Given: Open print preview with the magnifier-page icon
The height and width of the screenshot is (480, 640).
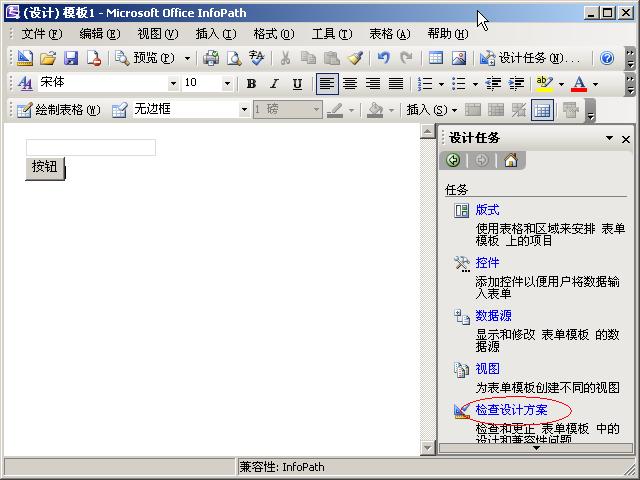Looking at the screenshot, I should pos(234,58).
